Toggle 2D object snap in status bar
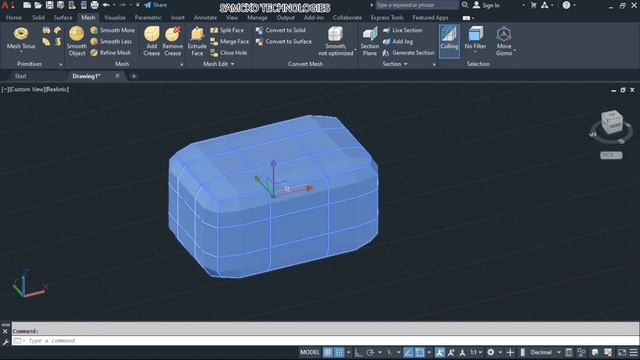 420,352
